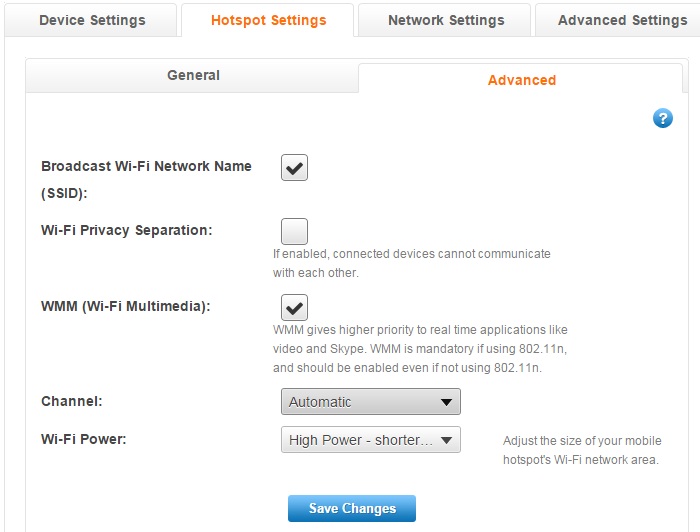
Task: Go to the Advanced Settings tab
Action: point(622,20)
